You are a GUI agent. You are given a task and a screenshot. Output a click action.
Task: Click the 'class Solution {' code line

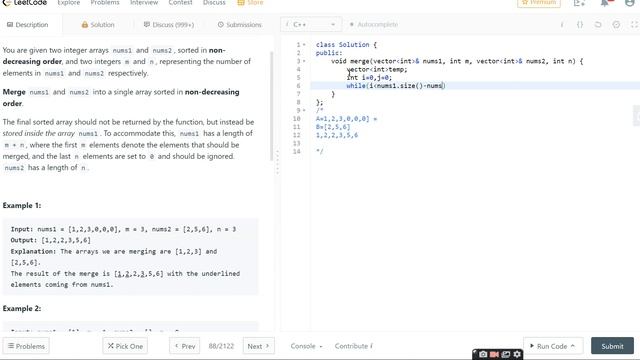346,44
